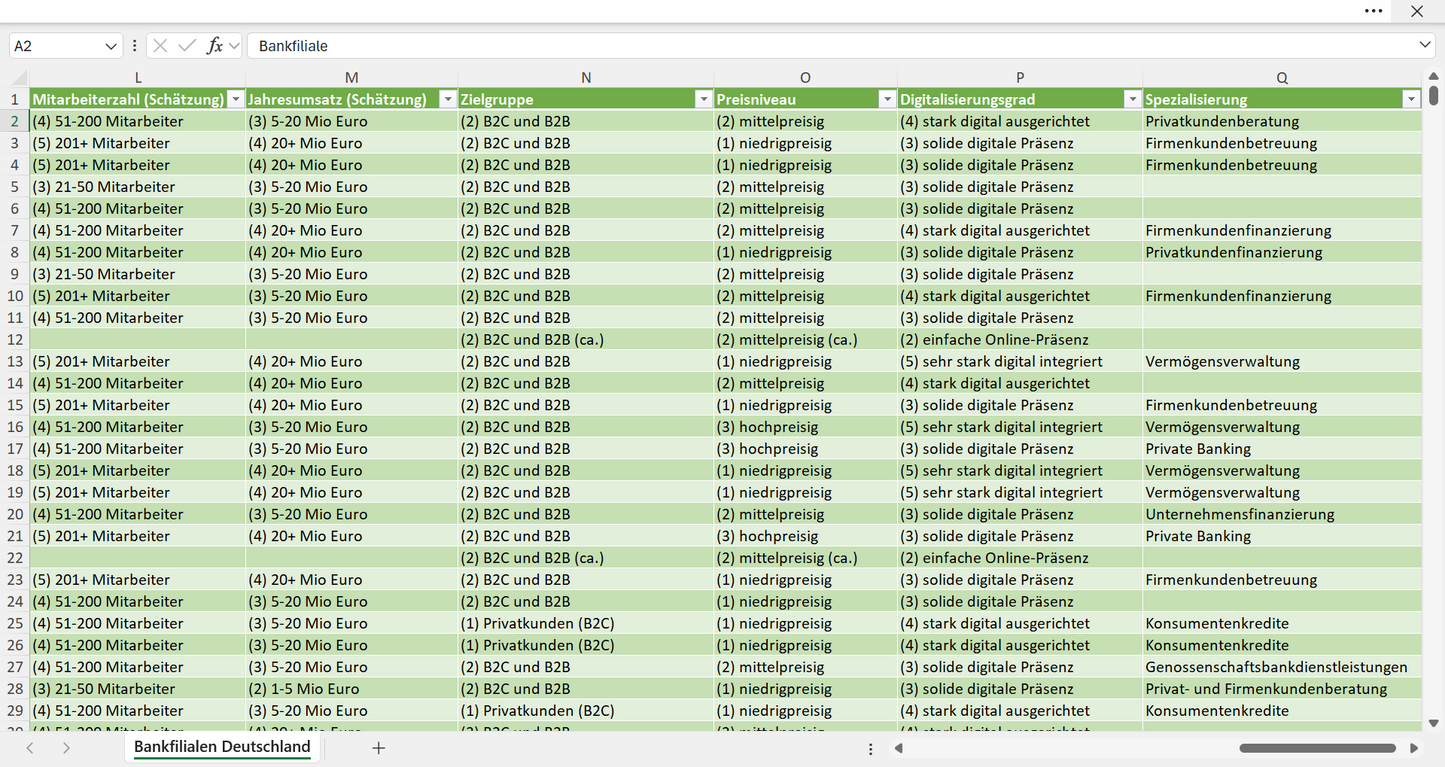
Task: Go to the next sheet arrow
Action: 66,748
